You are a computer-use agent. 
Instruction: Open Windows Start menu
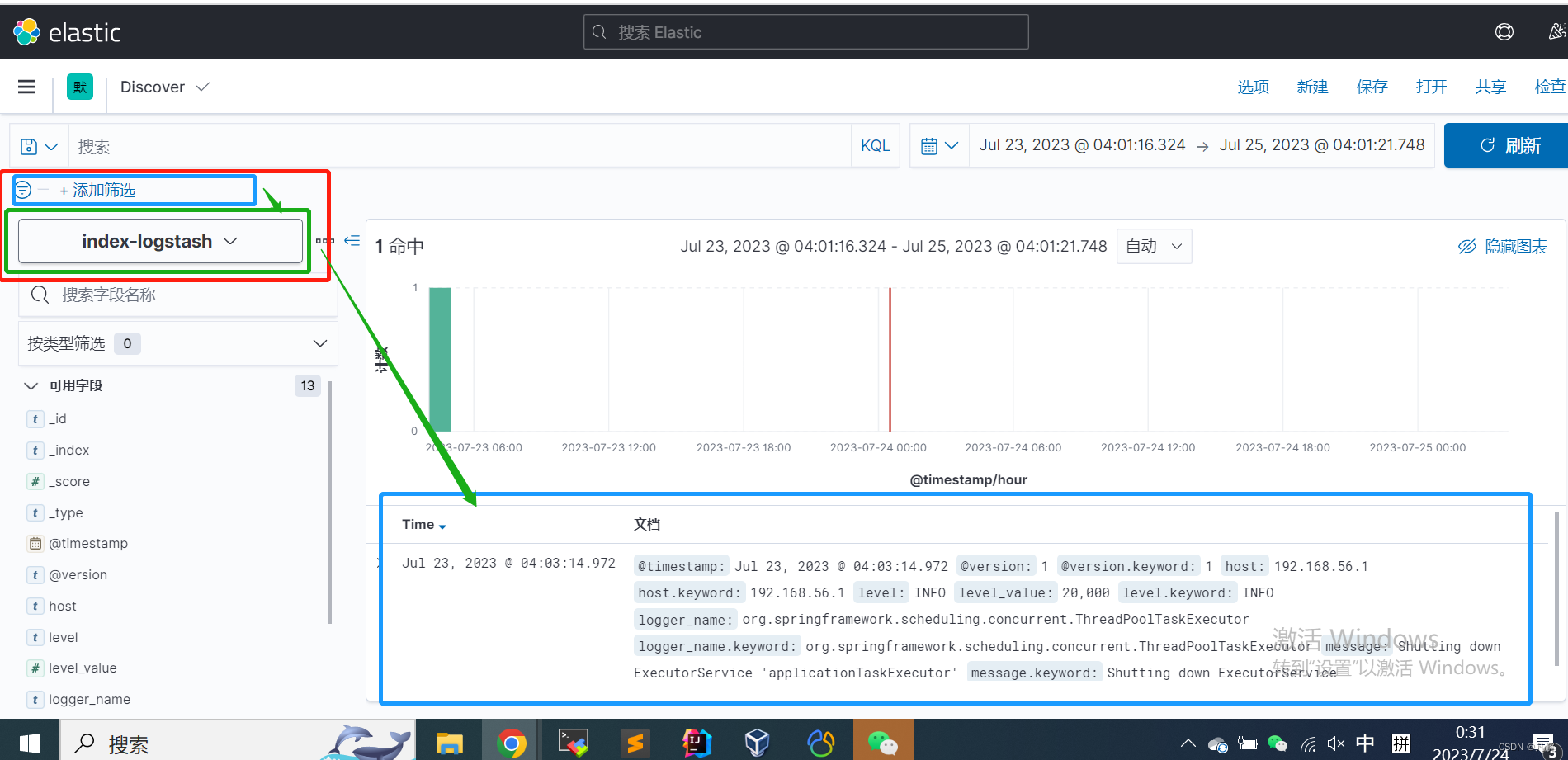tap(30, 743)
